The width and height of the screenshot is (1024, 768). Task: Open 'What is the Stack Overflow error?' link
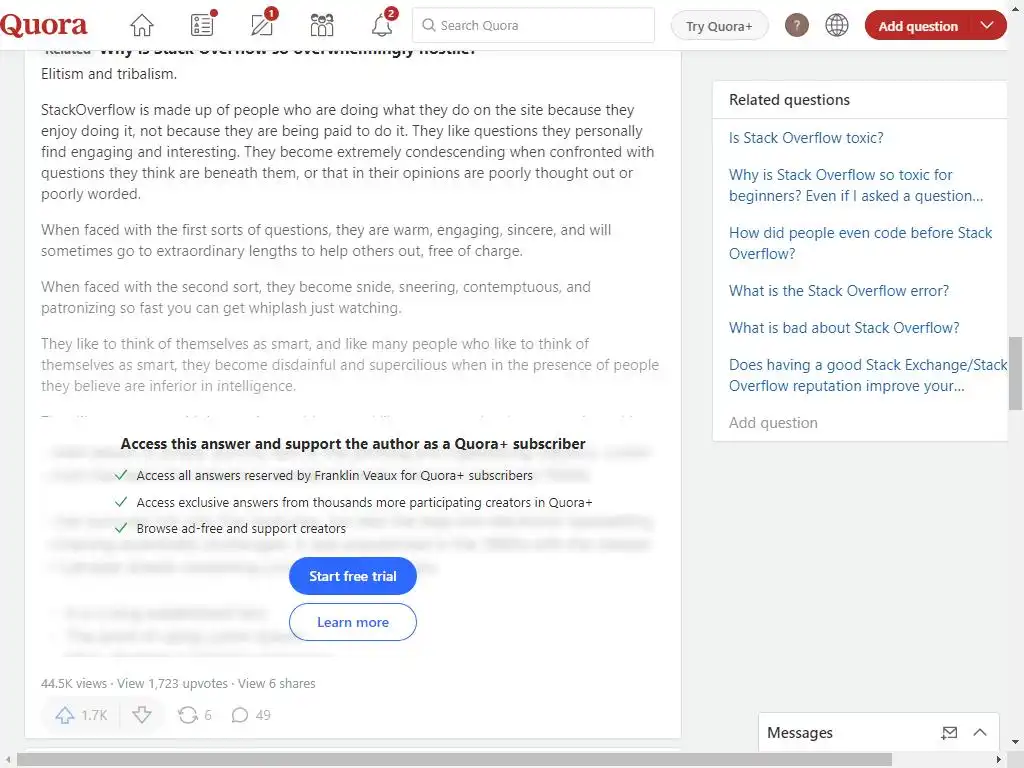[x=839, y=291]
